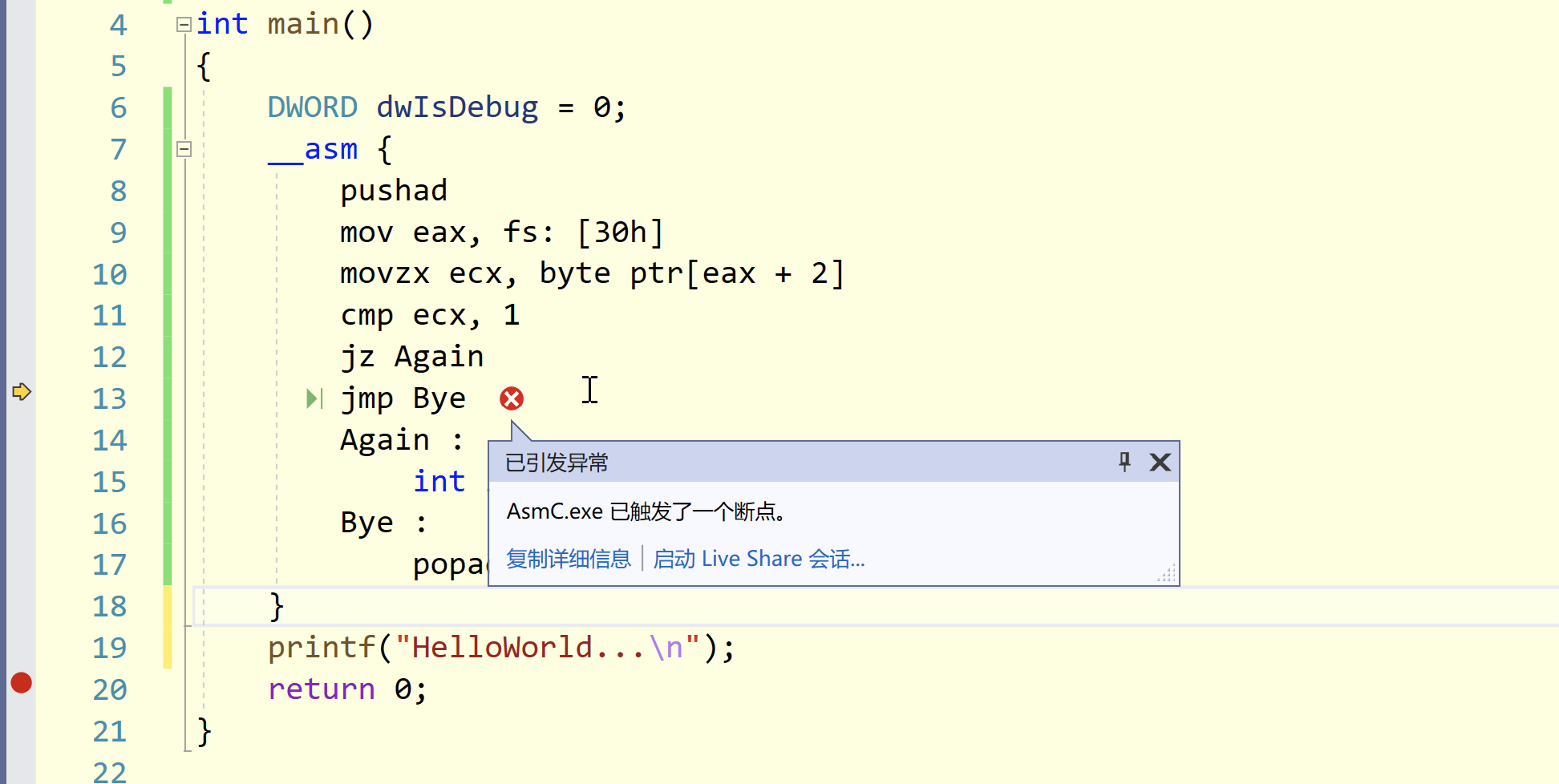Click line number 13 in the gutter
Viewport: 1559px width, 784px height.
[109, 398]
